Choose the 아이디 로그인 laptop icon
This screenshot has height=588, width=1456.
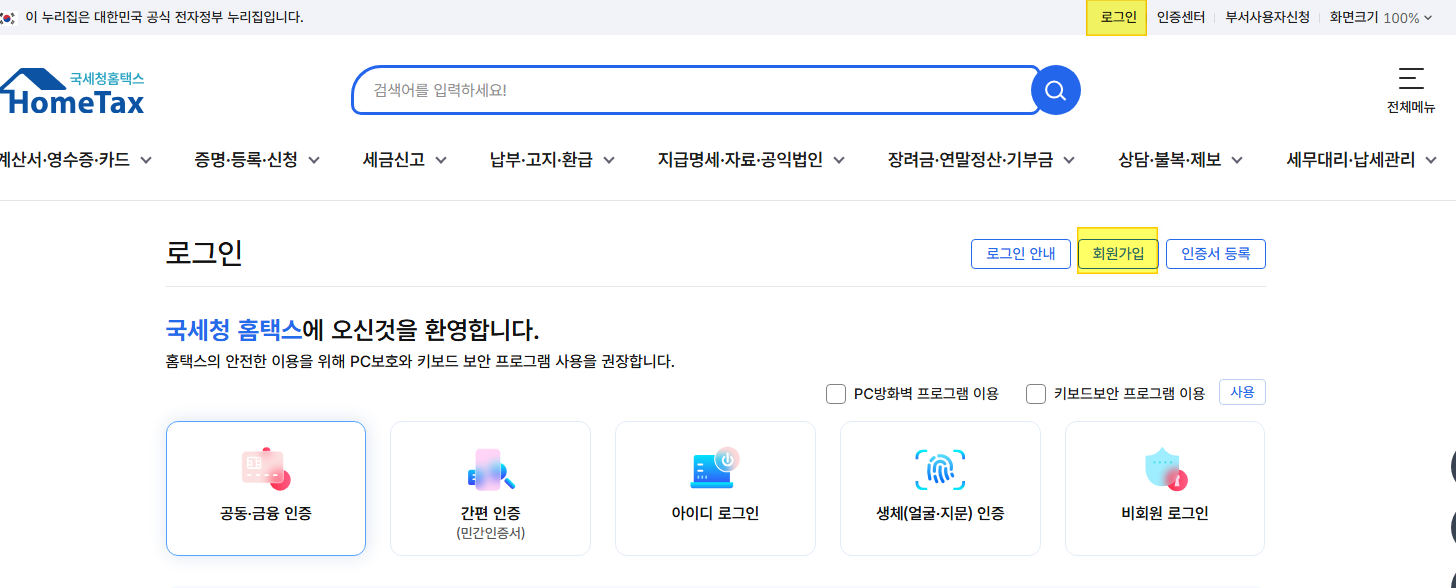tap(715, 468)
